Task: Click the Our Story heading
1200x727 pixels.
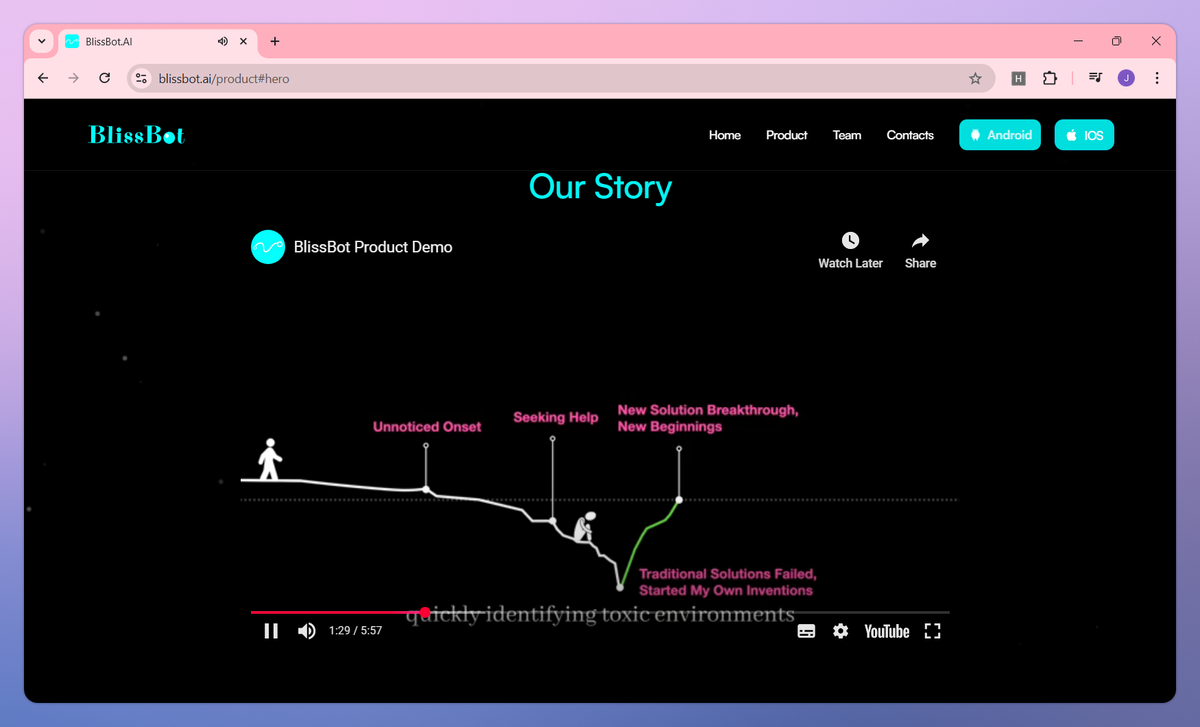Action: (600, 187)
